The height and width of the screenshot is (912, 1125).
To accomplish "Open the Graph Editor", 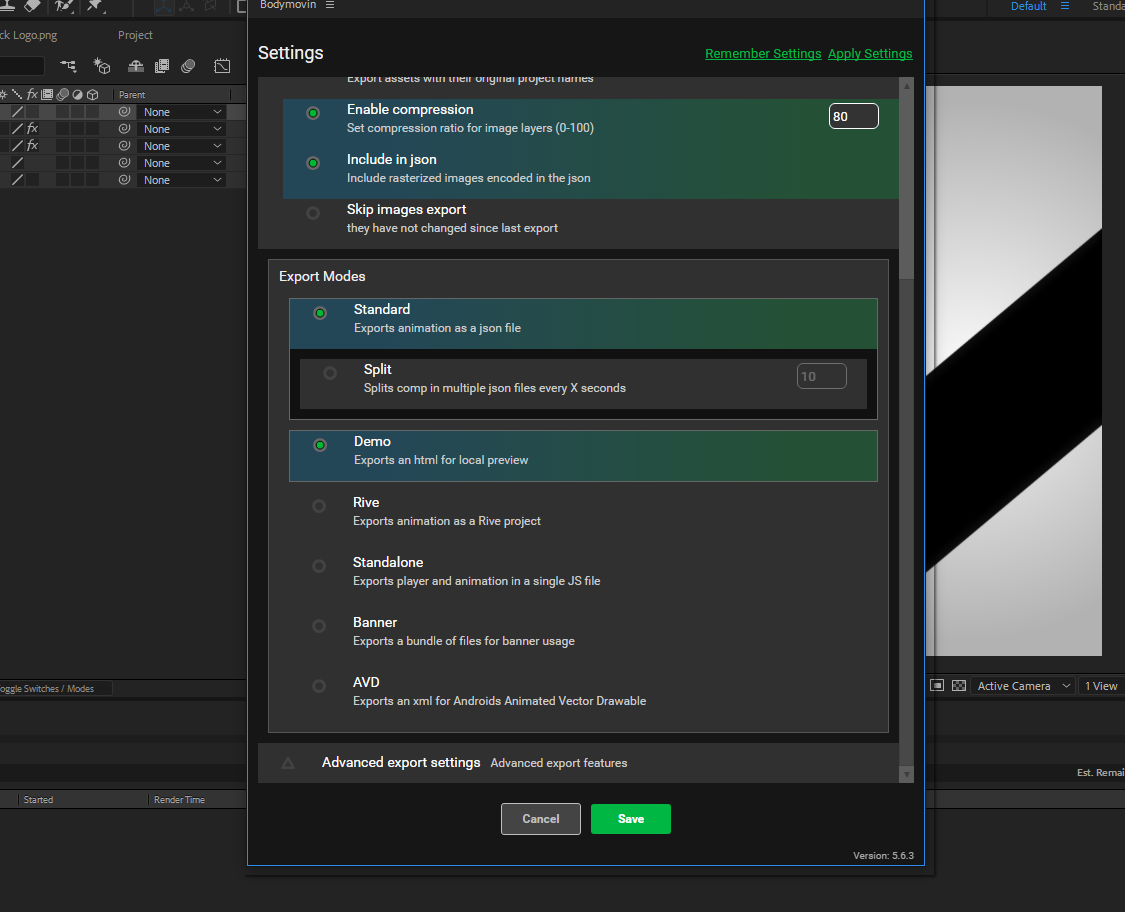I will coord(222,66).
